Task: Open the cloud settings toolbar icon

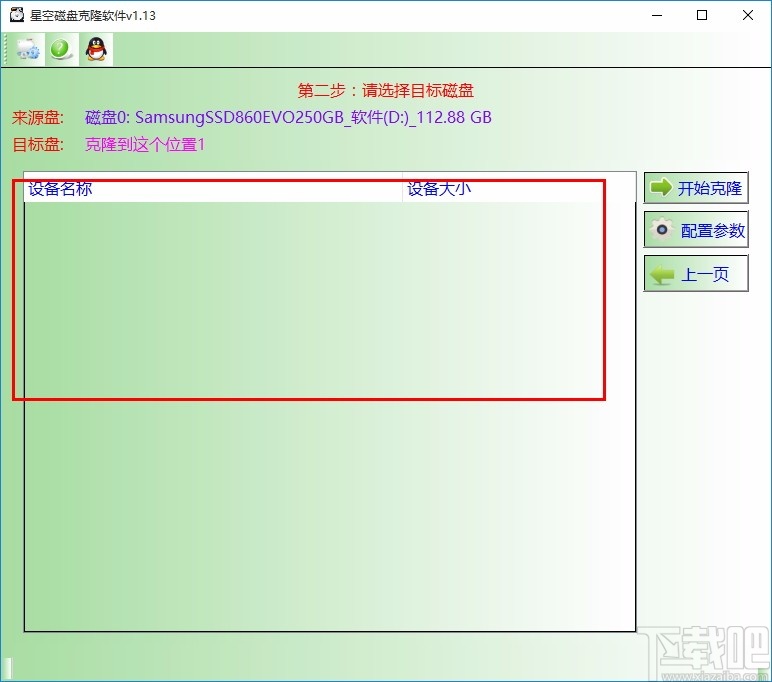Action: tap(28, 49)
